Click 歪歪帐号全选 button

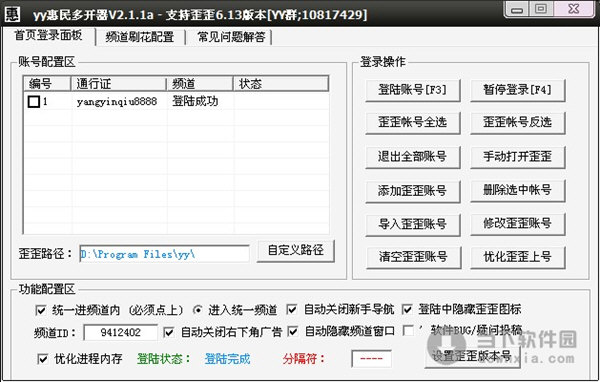point(412,123)
